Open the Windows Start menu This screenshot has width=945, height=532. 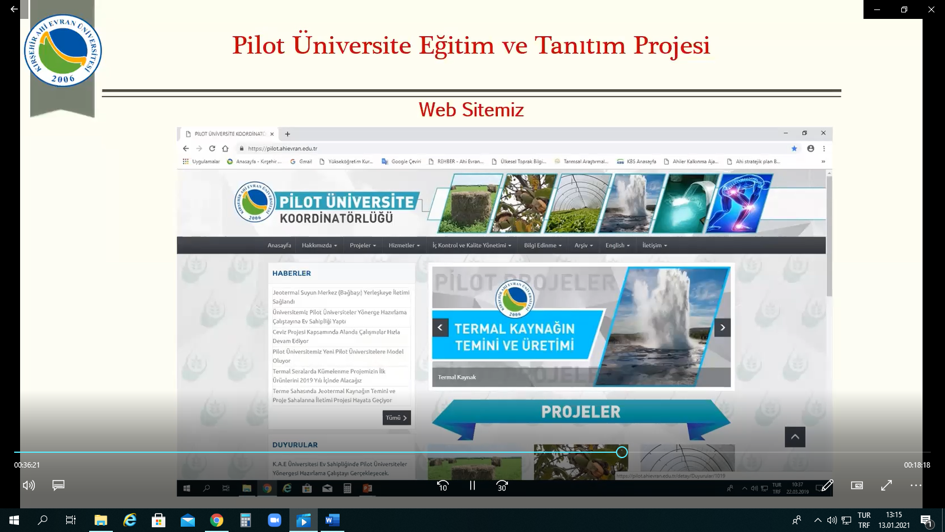pos(14,520)
